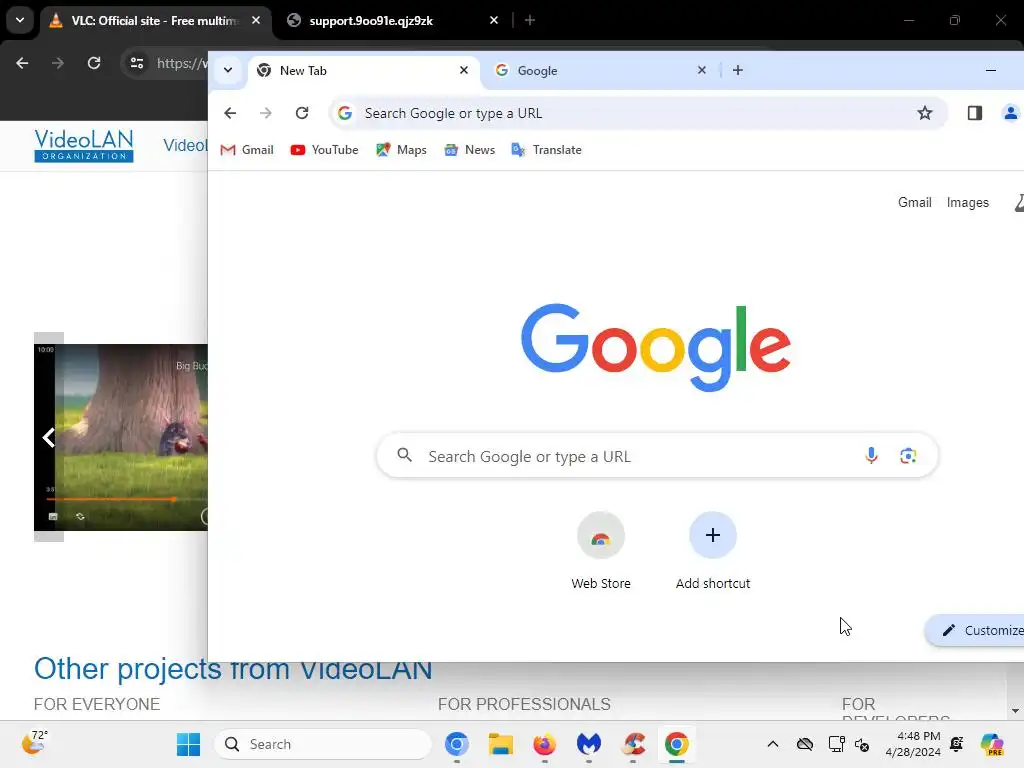Open the Maps bookmark
Viewport: 1024px width, 768px height.
click(x=401, y=150)
